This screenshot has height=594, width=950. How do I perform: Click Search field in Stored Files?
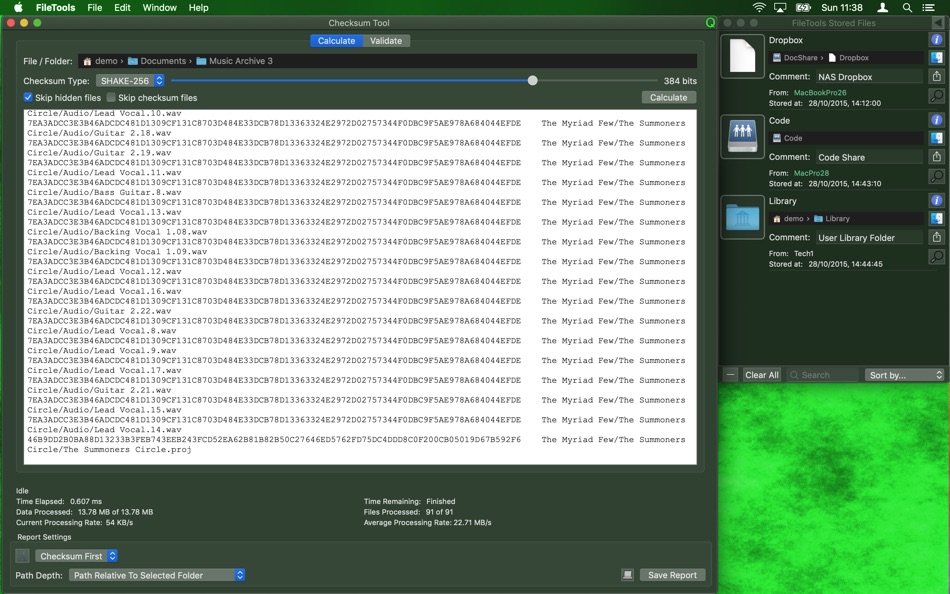pyautogui.click(x=823, y=375)
